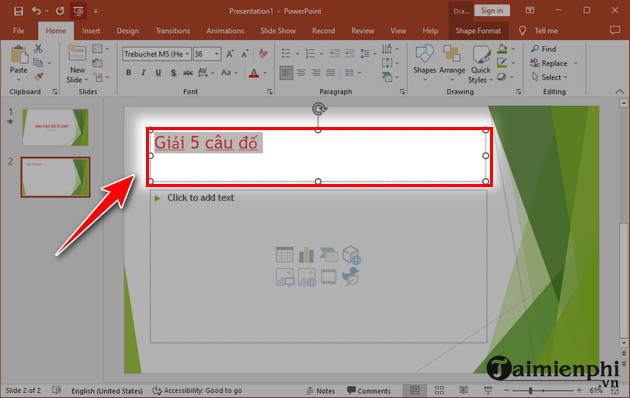Open the Shapes gallery
Image resolution: width=630 pixels, height=398 pixels.
pos(425,63)
